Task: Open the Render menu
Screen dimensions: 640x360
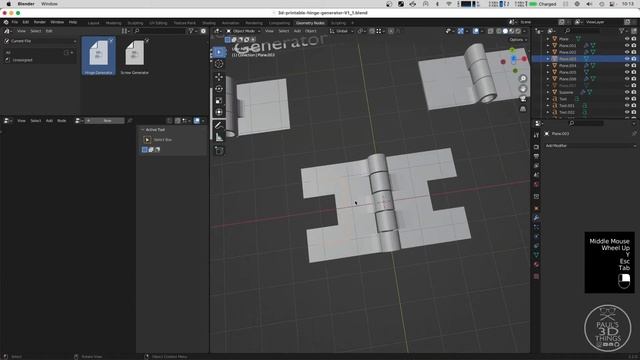Action: (x=40, y=22)
